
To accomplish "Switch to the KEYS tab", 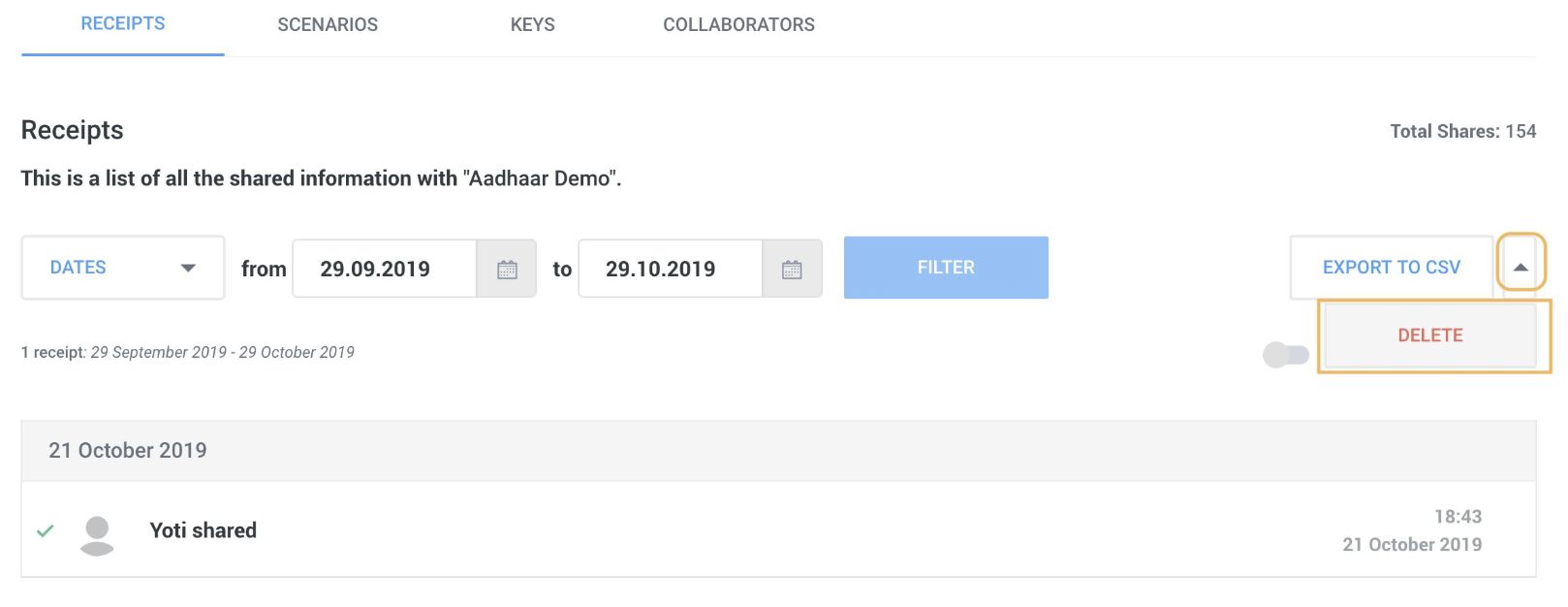I will 533,25.
